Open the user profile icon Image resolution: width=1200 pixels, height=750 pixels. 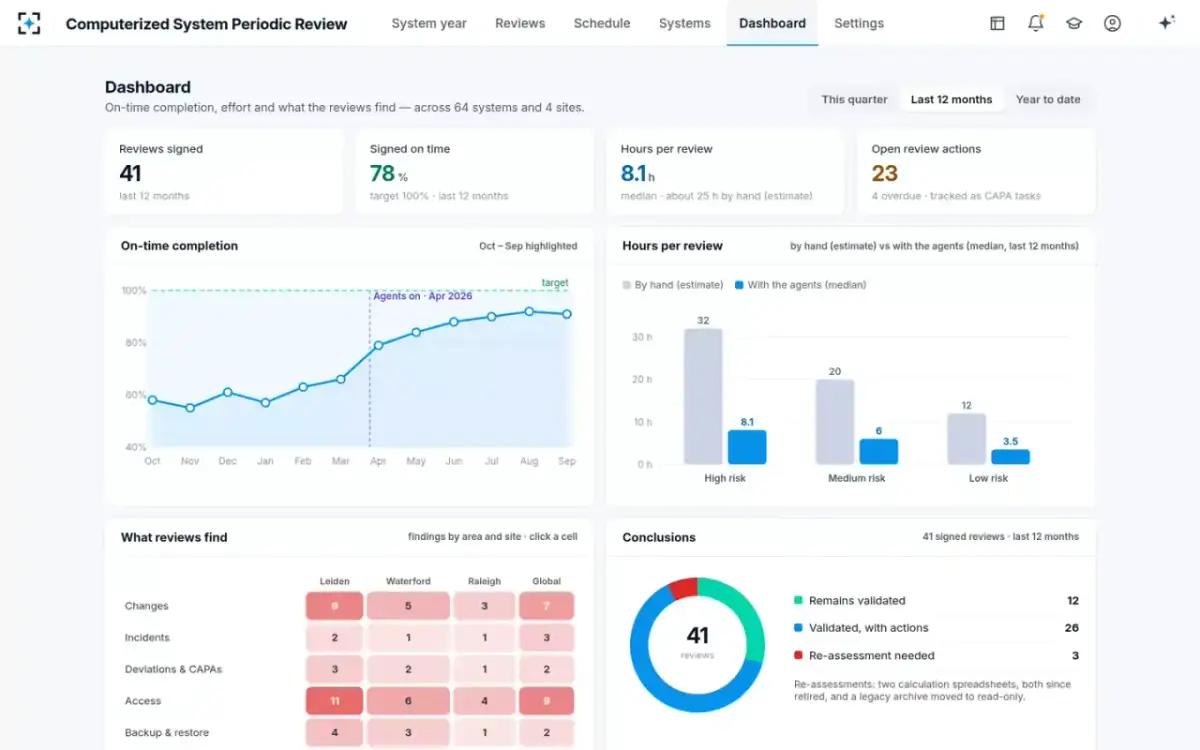tap(1112, 23)
